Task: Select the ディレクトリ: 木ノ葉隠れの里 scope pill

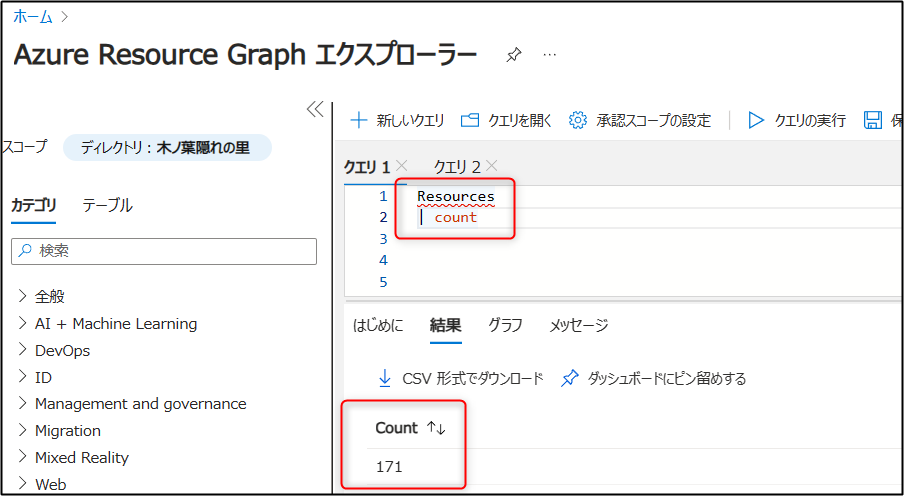Action: (x=167, y=148)
